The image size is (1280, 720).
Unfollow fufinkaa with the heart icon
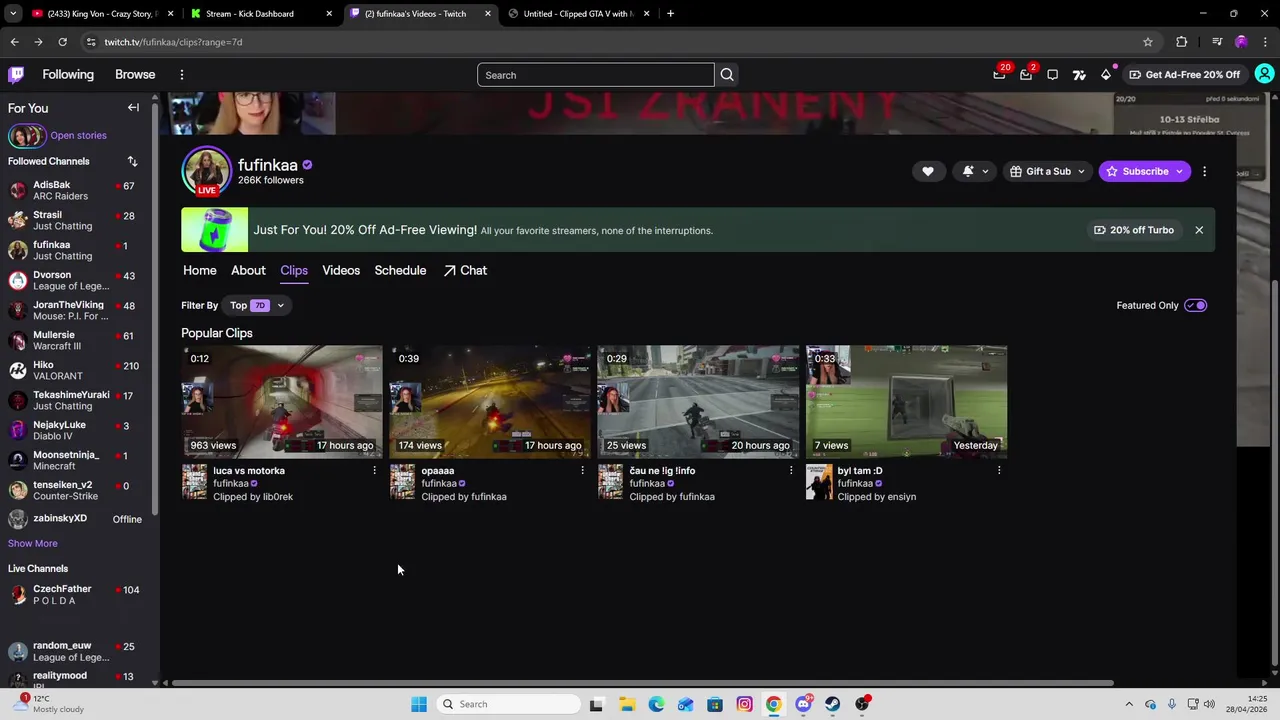[x=928, y=171]
